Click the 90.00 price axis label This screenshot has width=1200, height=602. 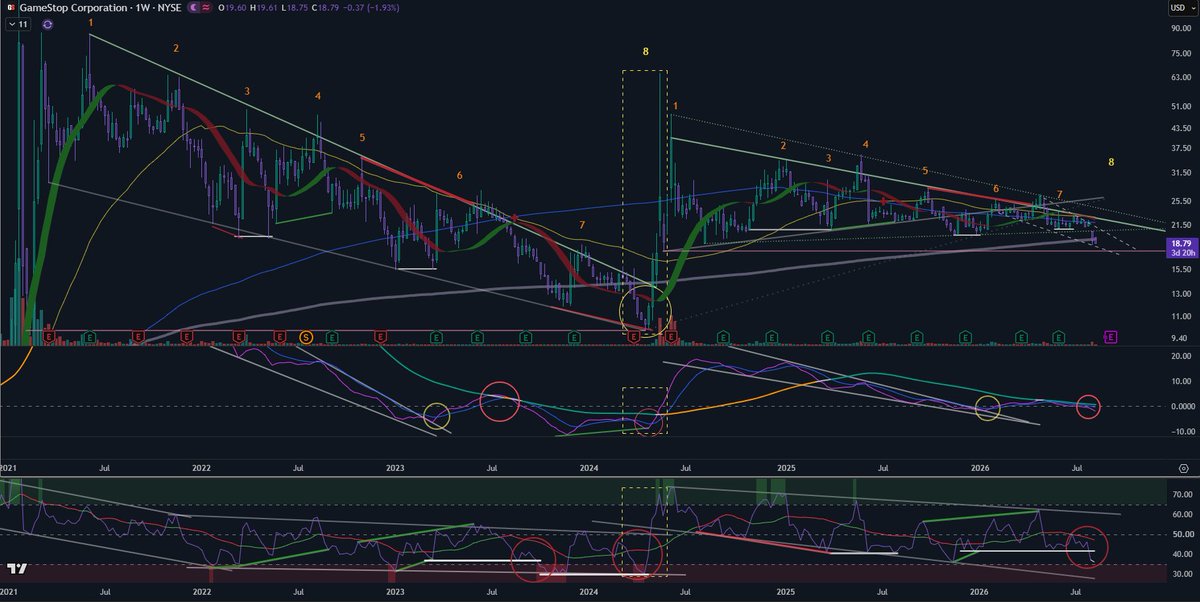[x=1179, y=28]
